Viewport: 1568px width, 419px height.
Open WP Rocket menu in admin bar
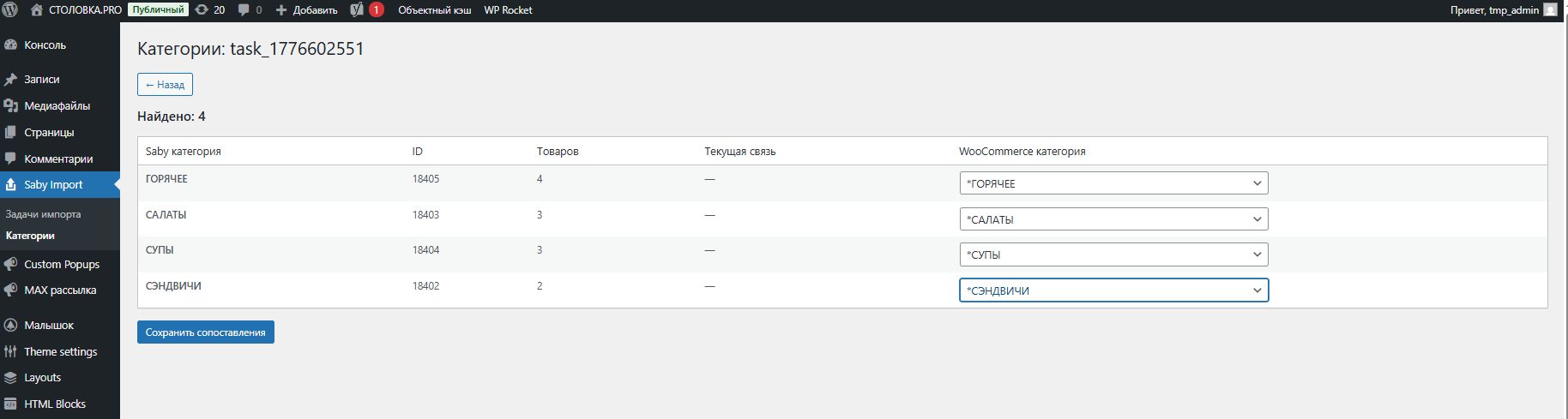point(508,10)
